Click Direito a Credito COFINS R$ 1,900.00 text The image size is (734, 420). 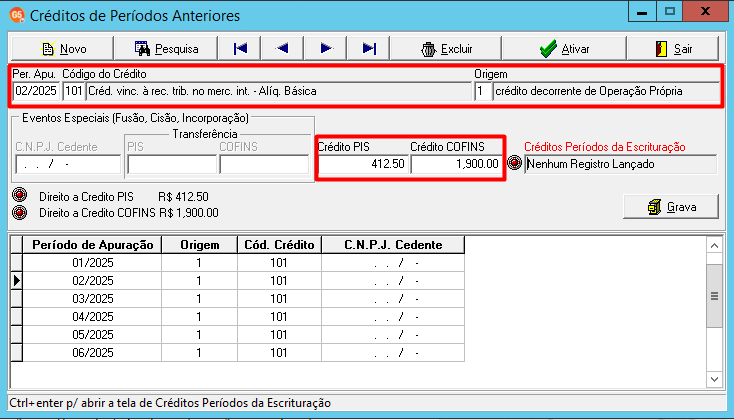(x=129, y=213)
